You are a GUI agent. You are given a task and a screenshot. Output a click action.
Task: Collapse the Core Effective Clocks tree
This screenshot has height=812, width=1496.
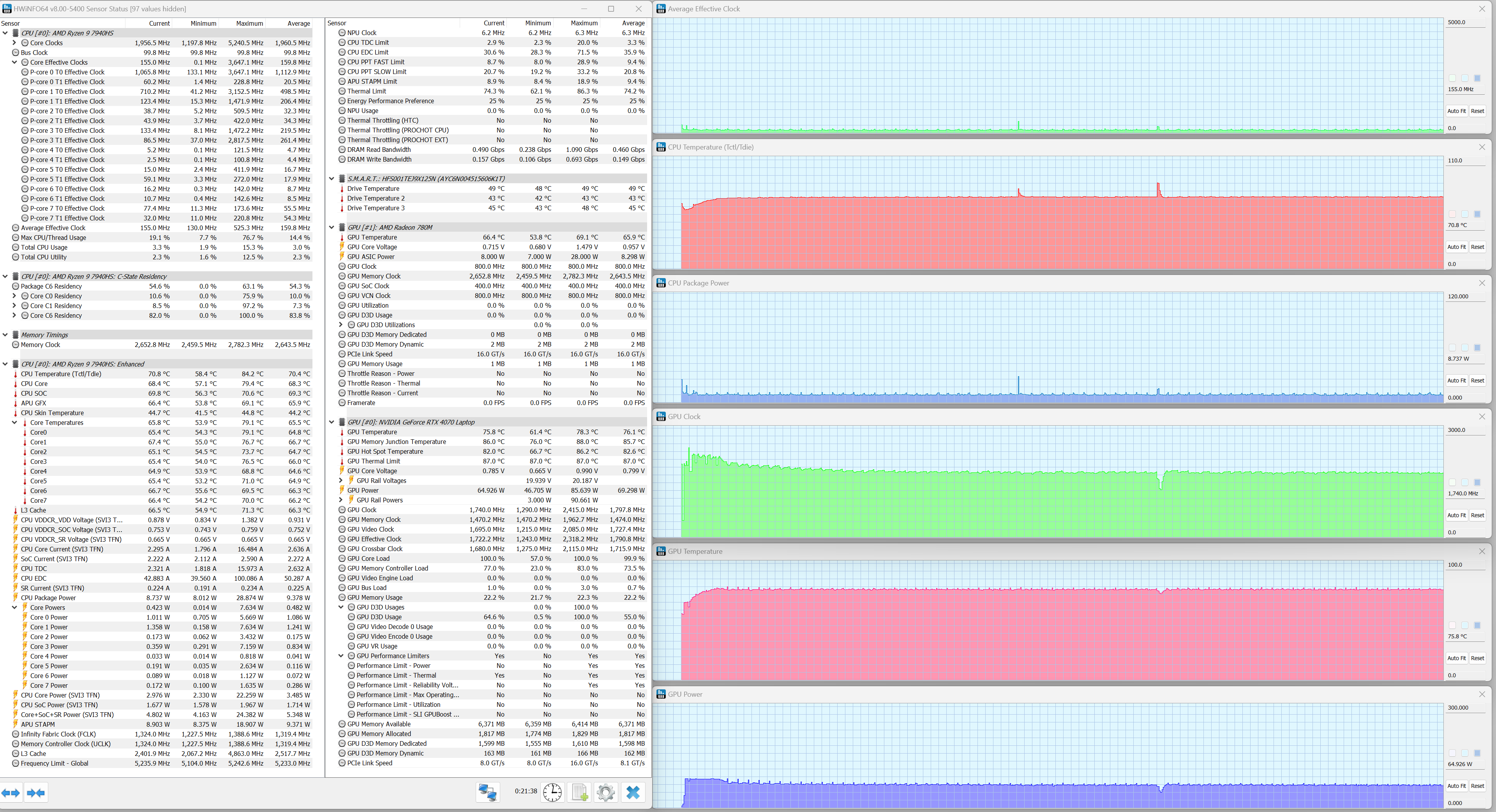14,63
